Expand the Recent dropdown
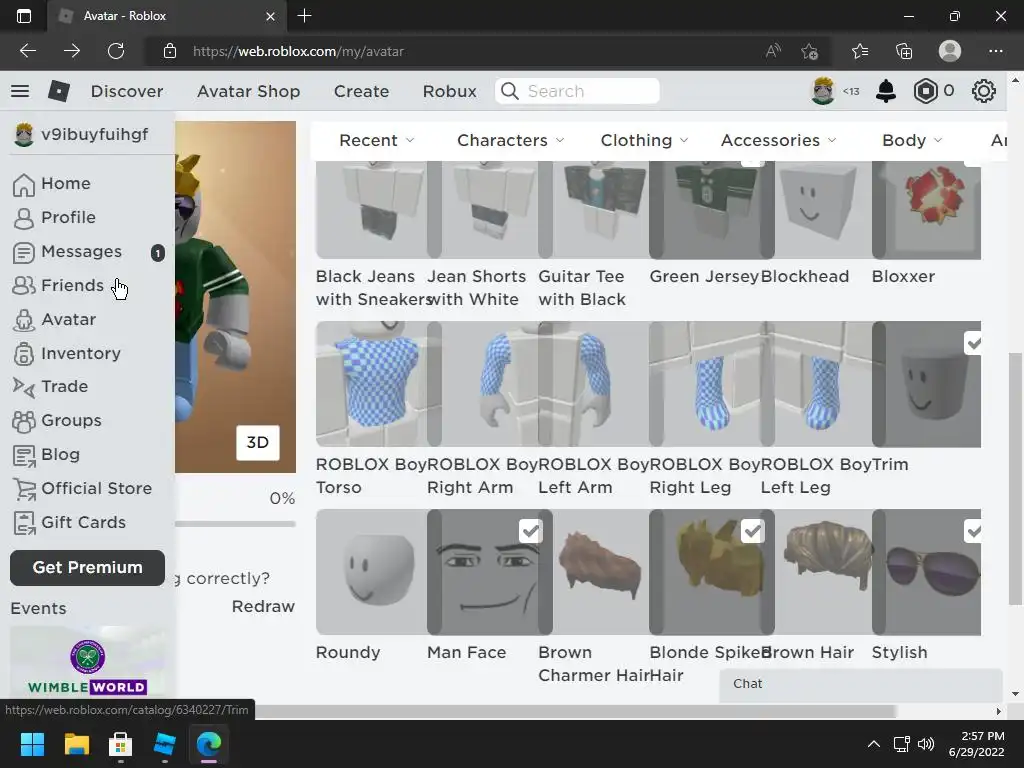Viewport: 1024px width, 768px height. point(377,140)
